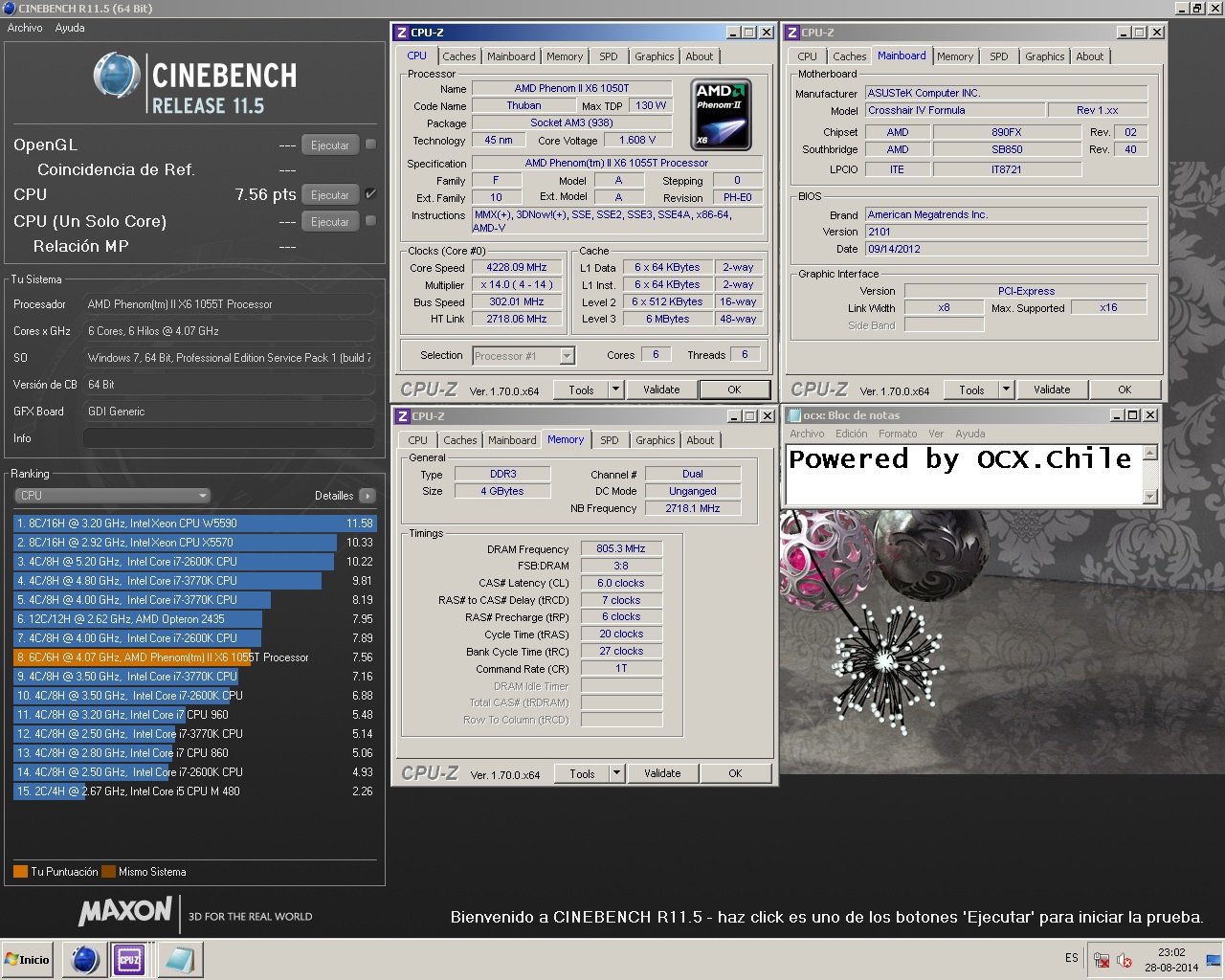This screenshot has width=1225, height=980.
Task: Select Graphics tab in Mainboard window
Action: point(1044,56)
